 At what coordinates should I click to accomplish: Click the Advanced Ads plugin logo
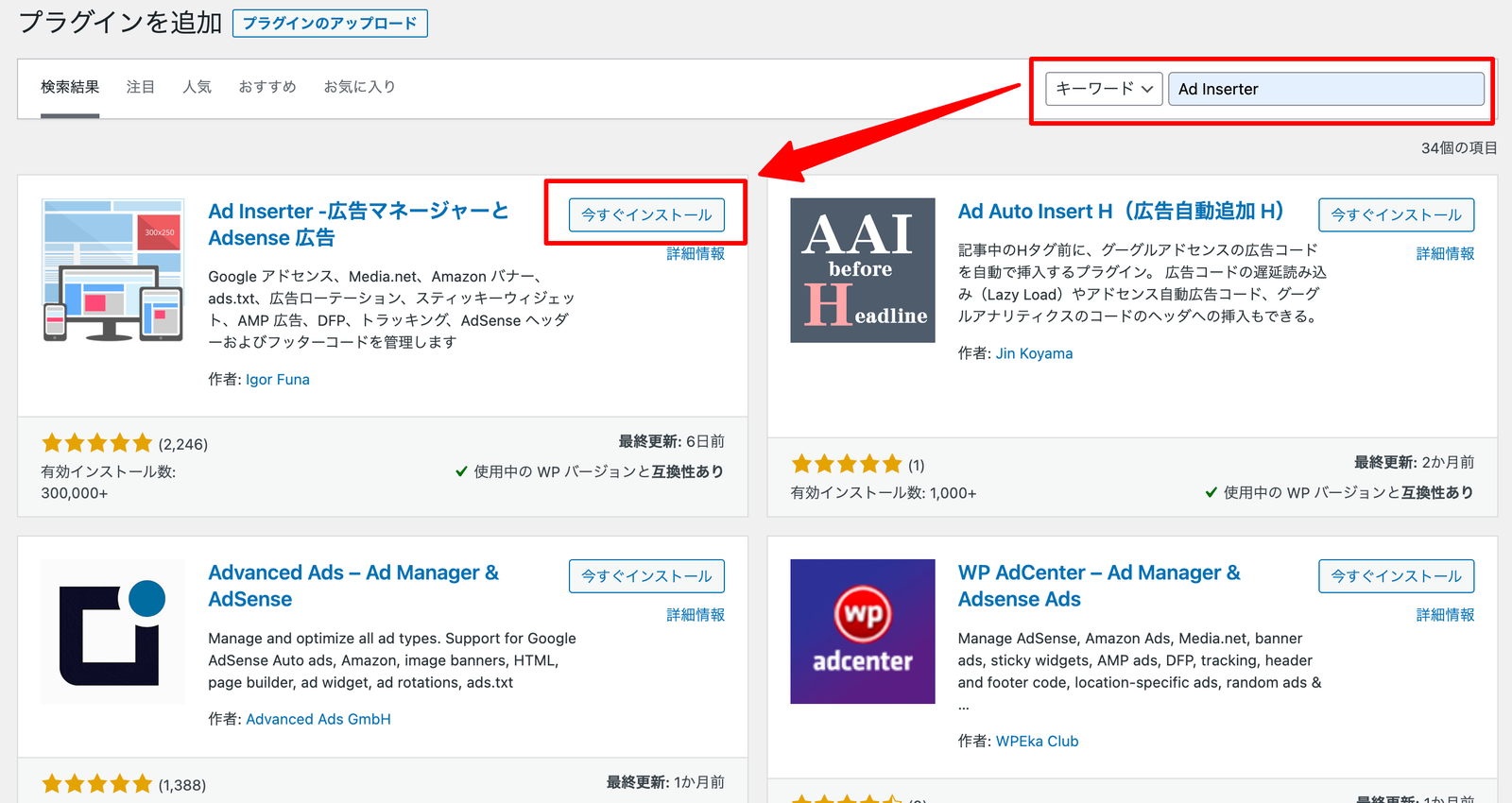click(112, 631)
